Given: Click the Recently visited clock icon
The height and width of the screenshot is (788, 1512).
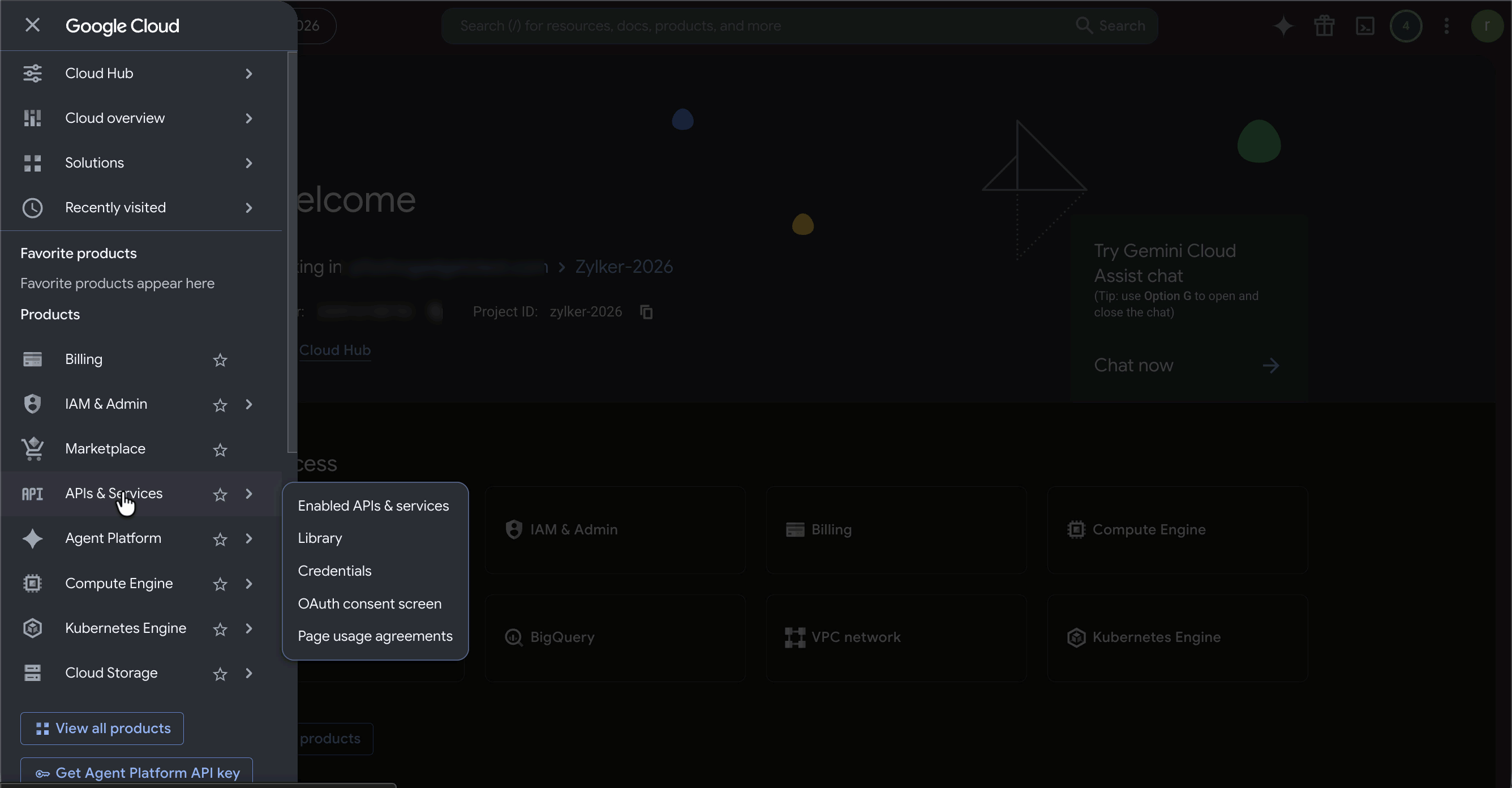Looking at the screenshot, I should click(x=32, y=208).
